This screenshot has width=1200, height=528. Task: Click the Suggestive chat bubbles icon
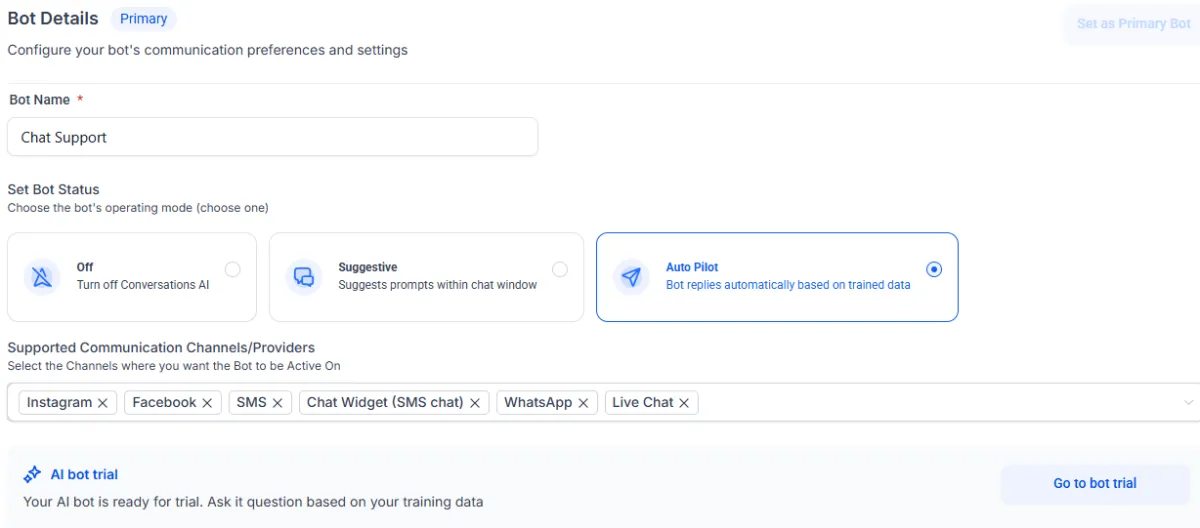(304, 277)
